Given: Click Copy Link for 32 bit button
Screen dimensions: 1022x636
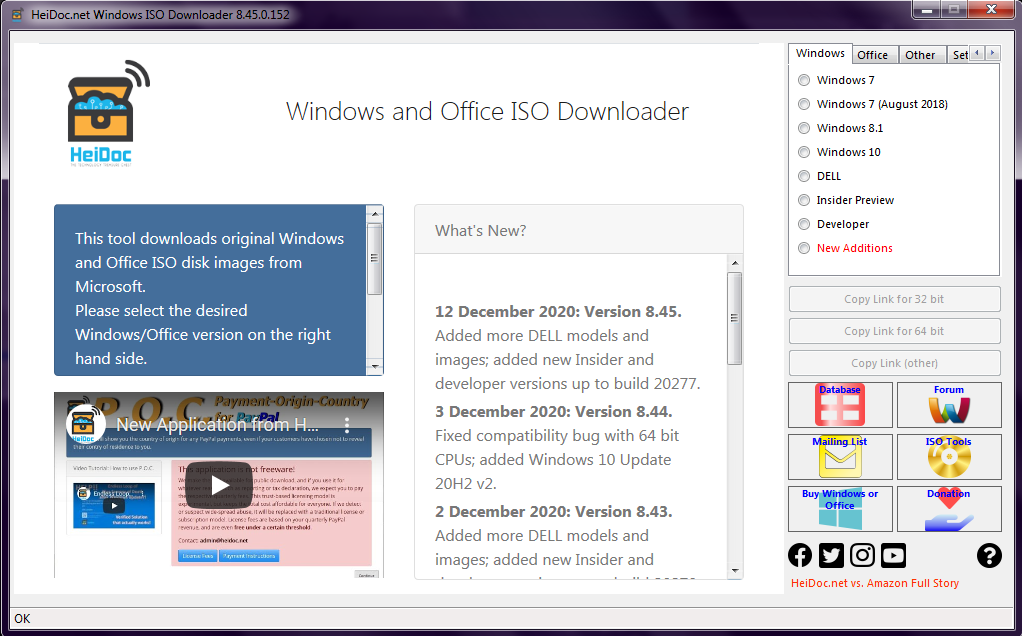Looking at the screenshot, I should tap(894, 299).
